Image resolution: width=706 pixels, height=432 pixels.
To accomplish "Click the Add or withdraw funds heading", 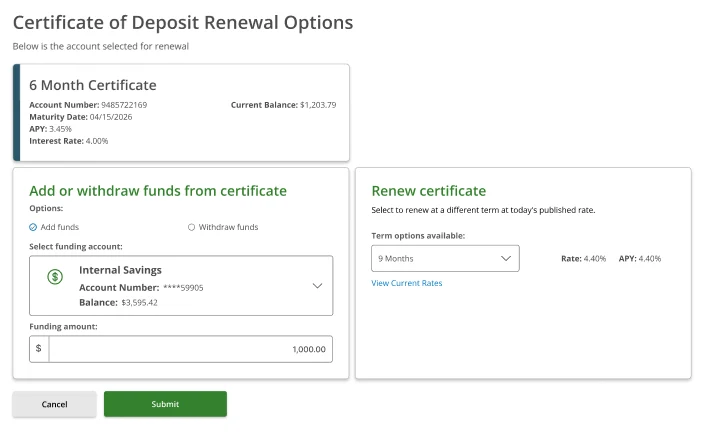I will 158,191.
